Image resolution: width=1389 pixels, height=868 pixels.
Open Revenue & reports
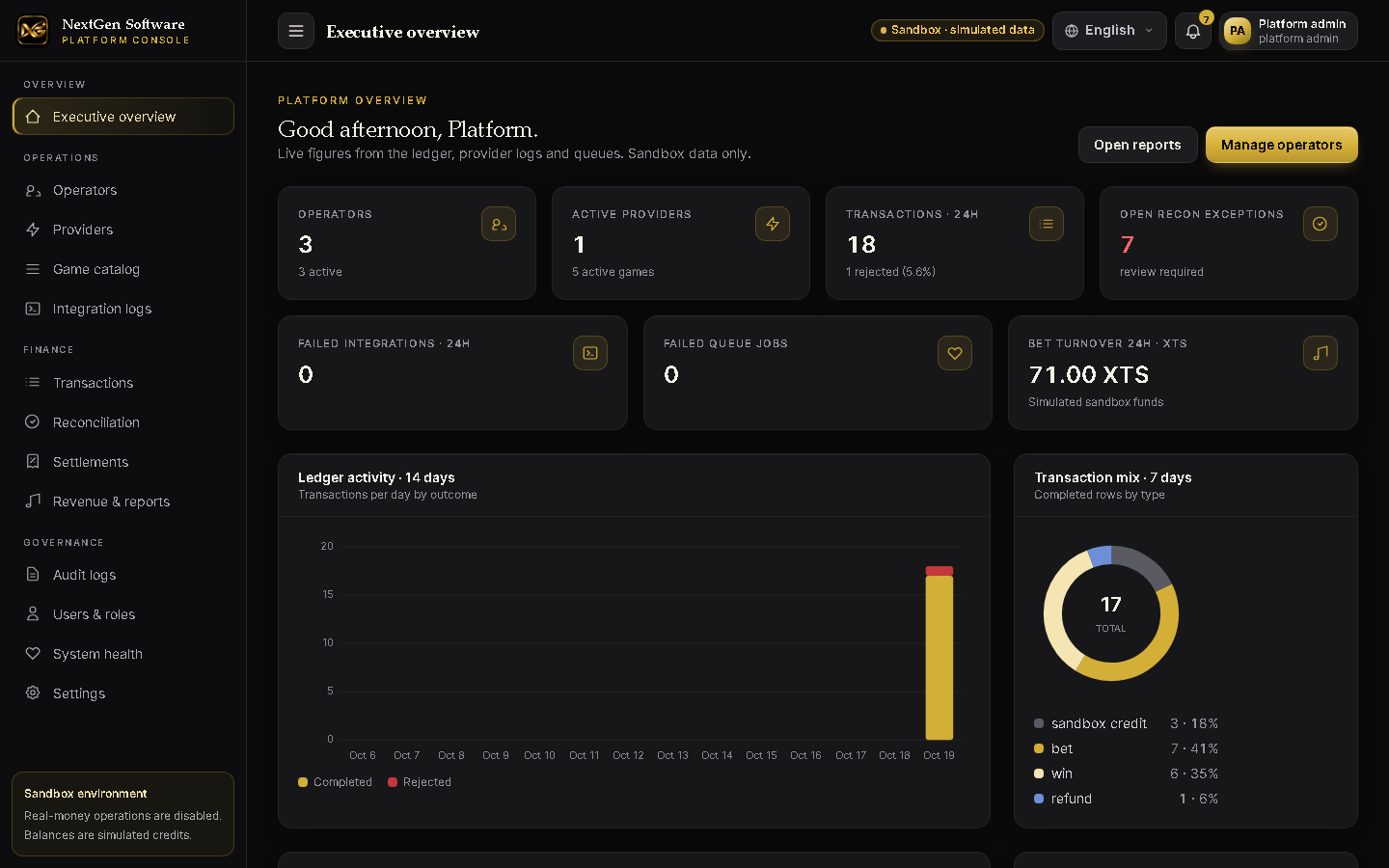coord(123,502)
